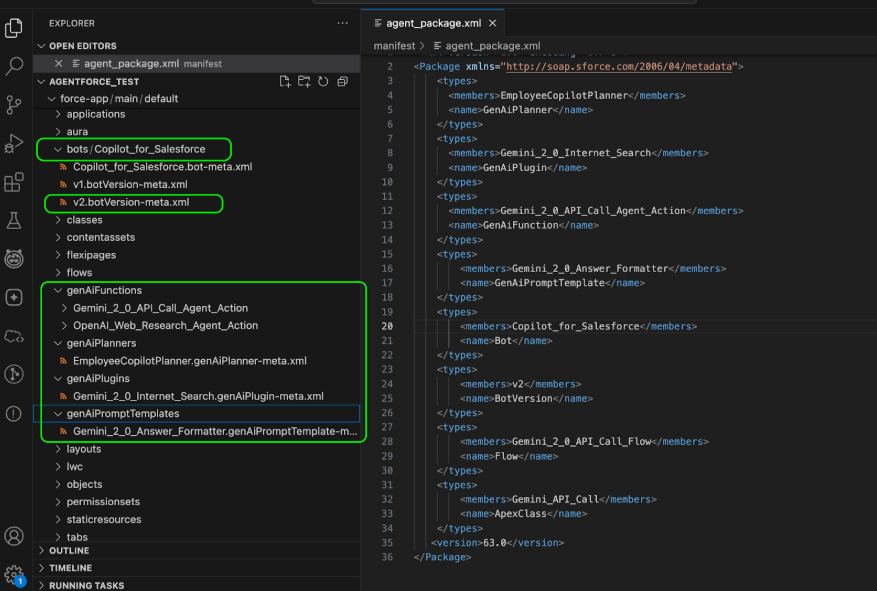Image resolution: width=877 pixels, height=591 pixels.
Task: Collapse the AGENTFORCE_TEST section
Action: [94, 82]
